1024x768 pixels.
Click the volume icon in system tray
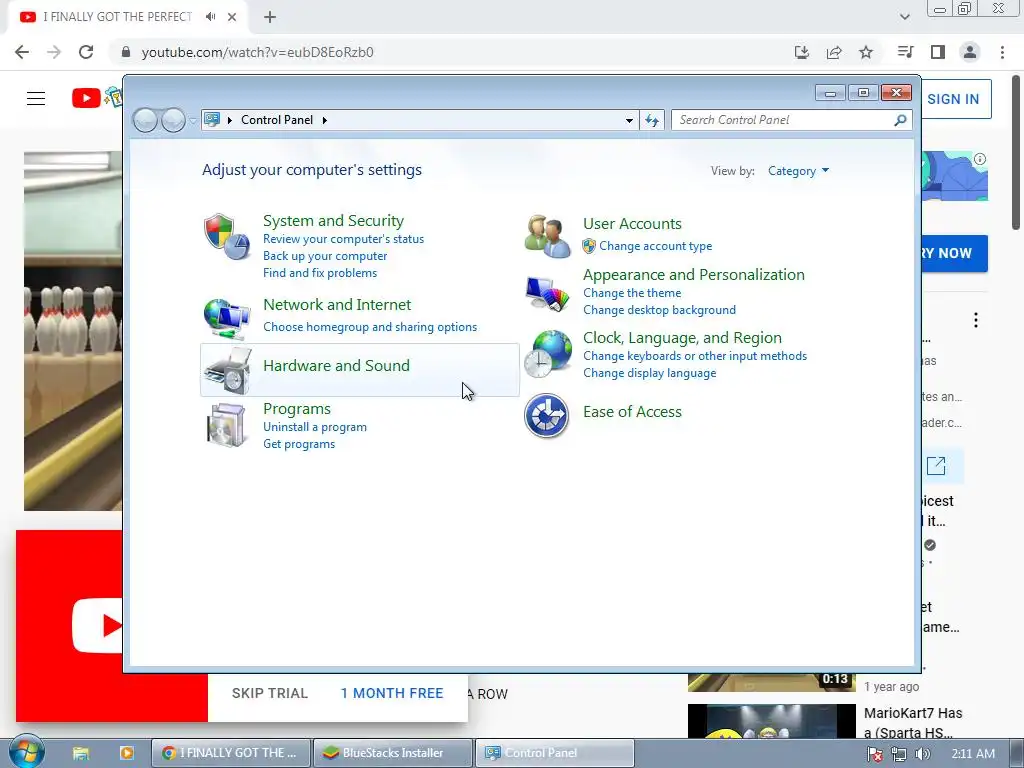click(923, 754)
